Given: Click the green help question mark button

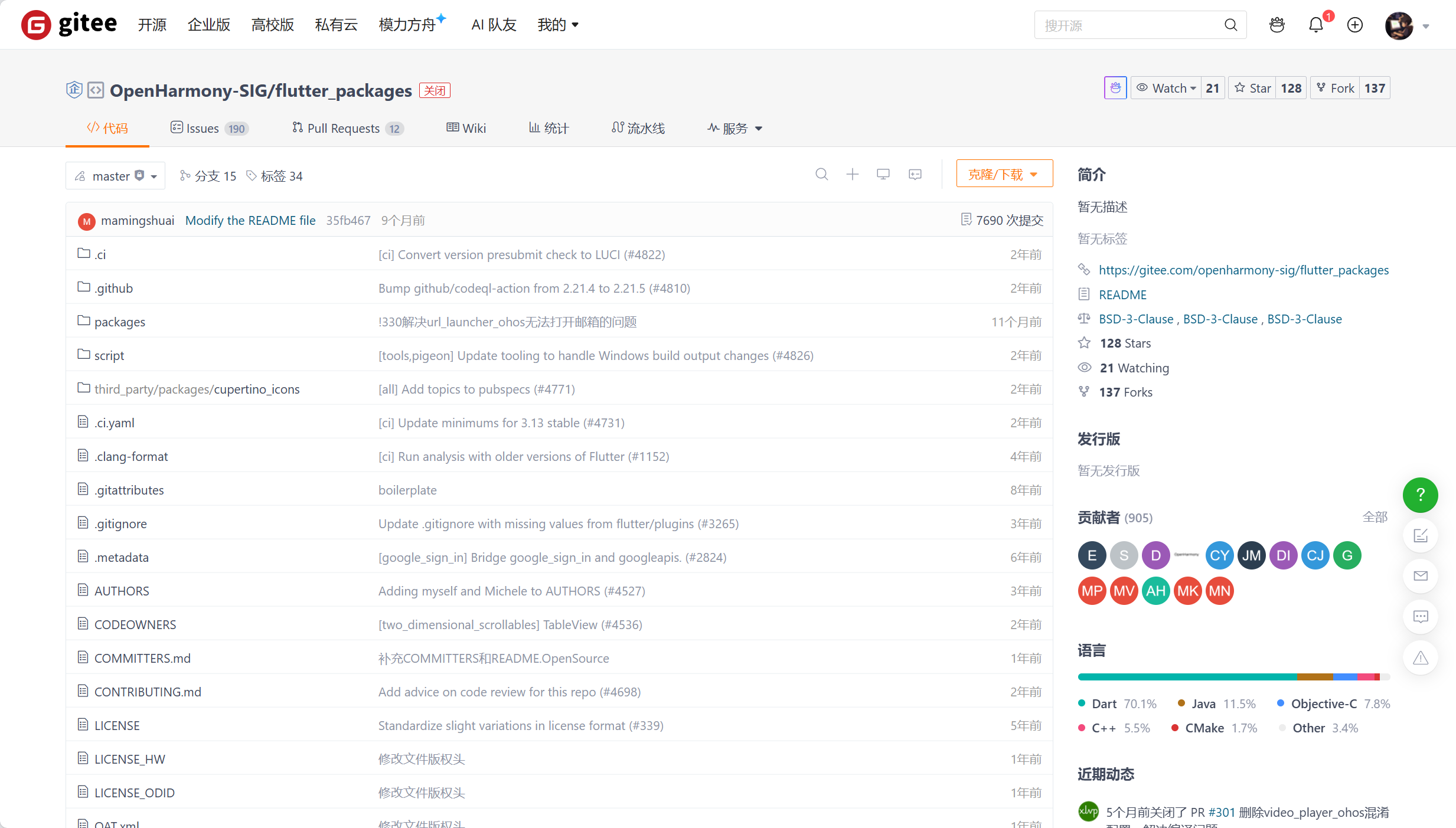Looking at the screenshot, I should (x=1420, y=495).
